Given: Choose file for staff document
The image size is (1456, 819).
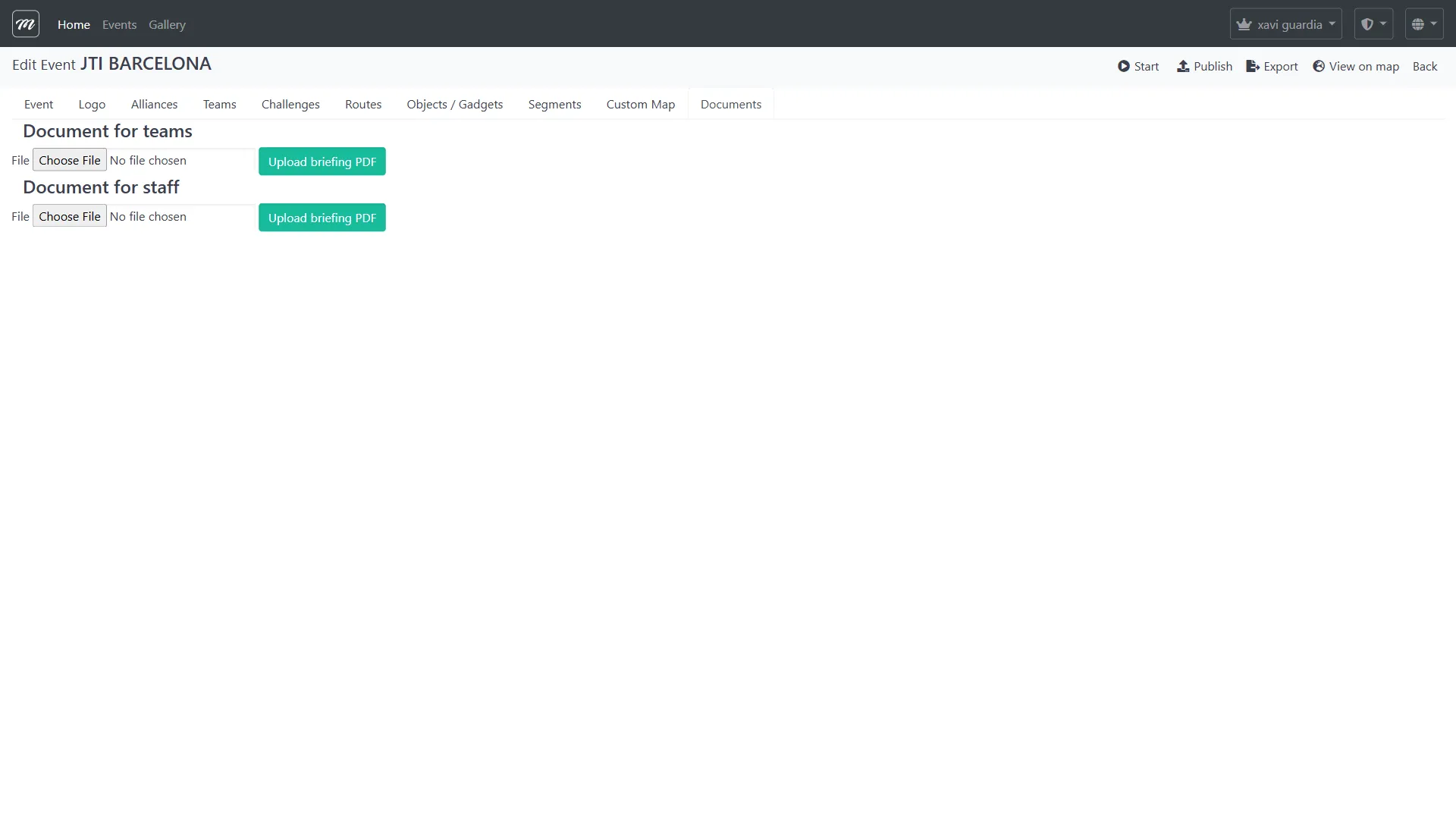Looking at the screenshot, I should (x=70, y=216).
